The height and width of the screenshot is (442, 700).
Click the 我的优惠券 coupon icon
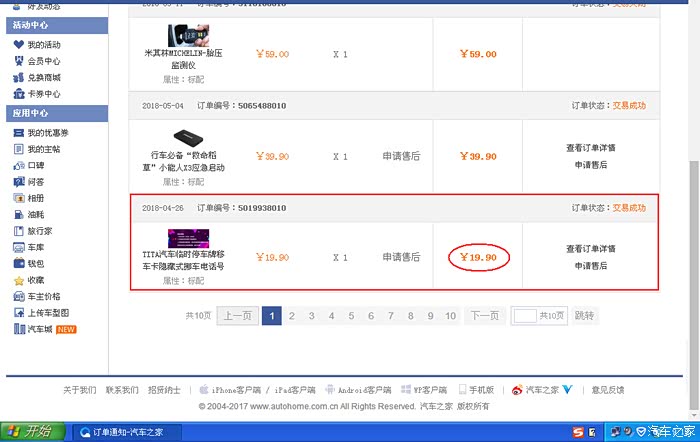pyautogui.click(x=19, y=133)
